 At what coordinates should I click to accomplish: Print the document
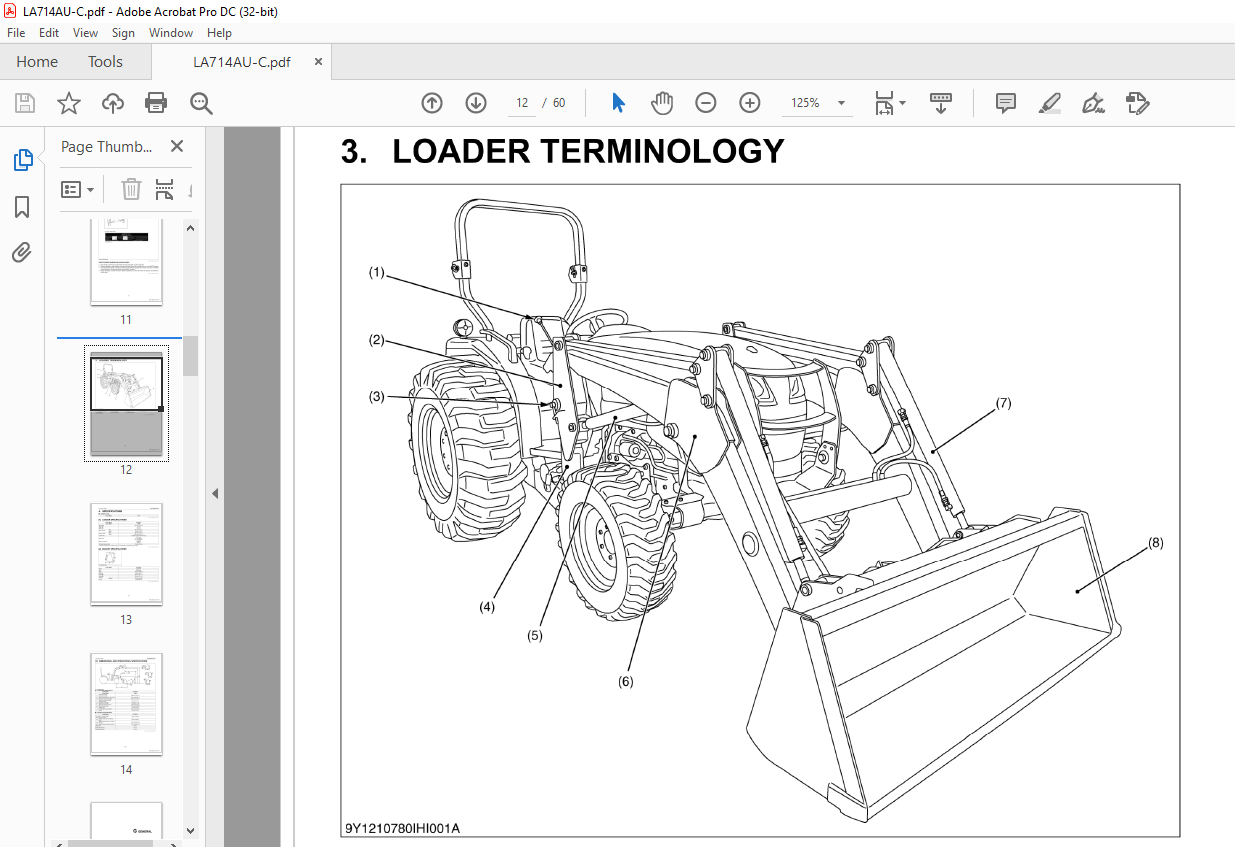156,103
